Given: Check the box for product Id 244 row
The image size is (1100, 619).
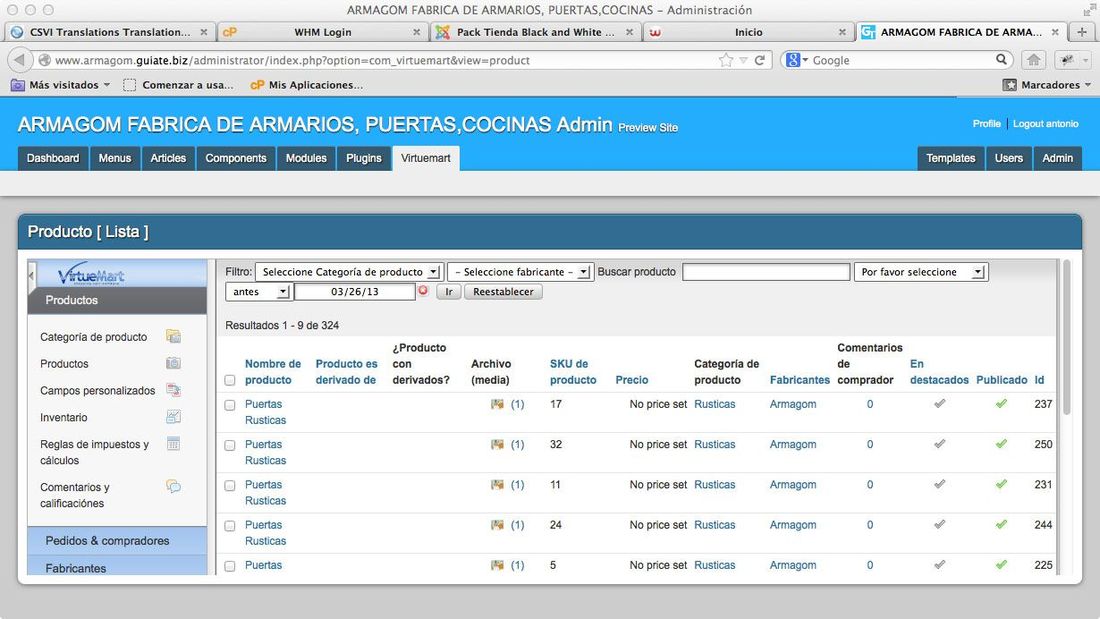Looking at the screenshot, I should (x=229, y=526).
